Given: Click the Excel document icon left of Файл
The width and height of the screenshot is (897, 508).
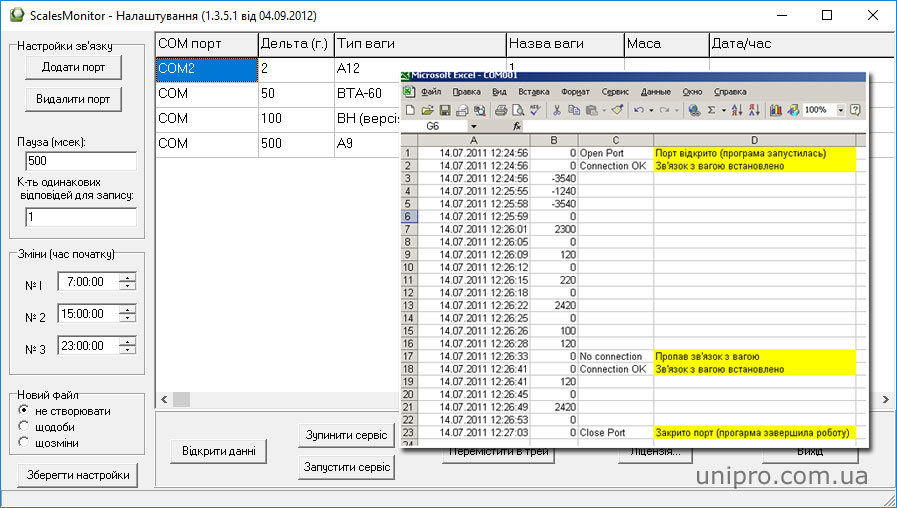Looking at the screenshot, I should pos(408,92).
